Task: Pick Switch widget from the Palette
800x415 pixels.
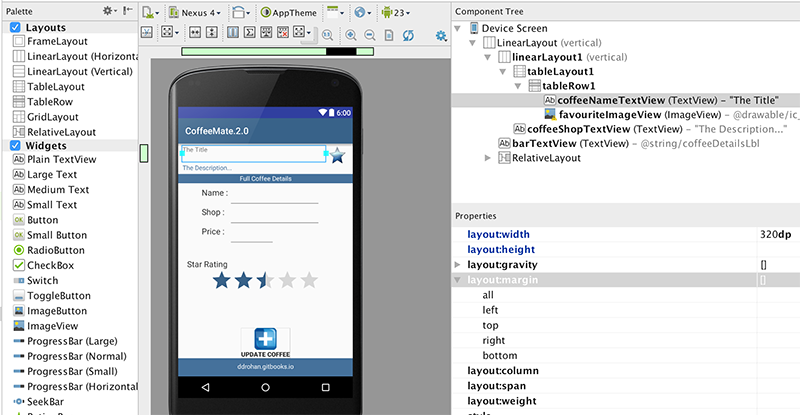Action: coord(36,281)
